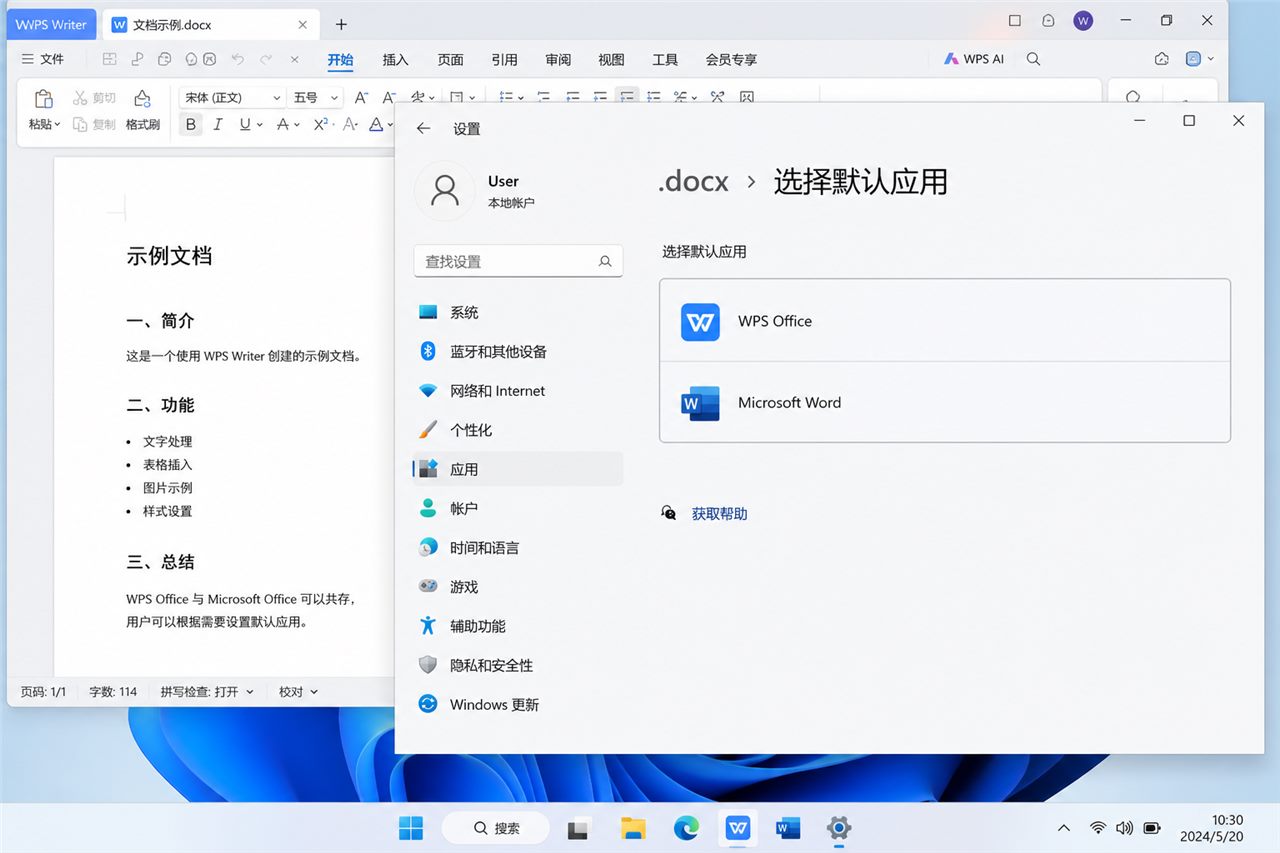The image size is (1280, 853).
Task: Click the Superscript X² button
Action: click(x=320, y=124)
